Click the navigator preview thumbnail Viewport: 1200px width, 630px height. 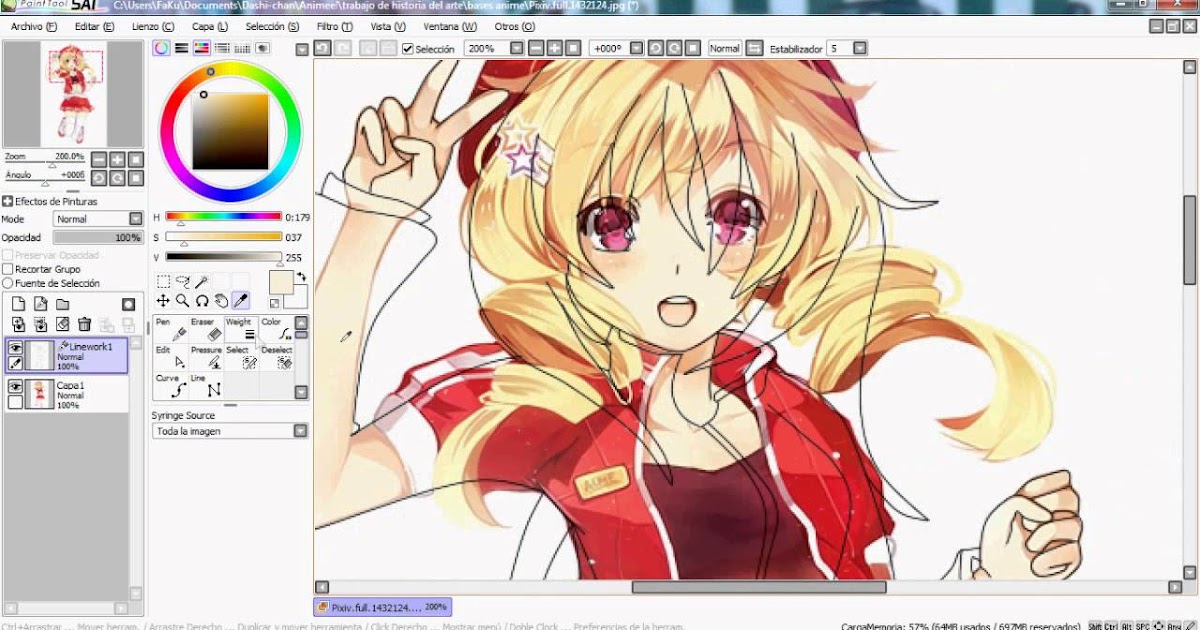73,95
